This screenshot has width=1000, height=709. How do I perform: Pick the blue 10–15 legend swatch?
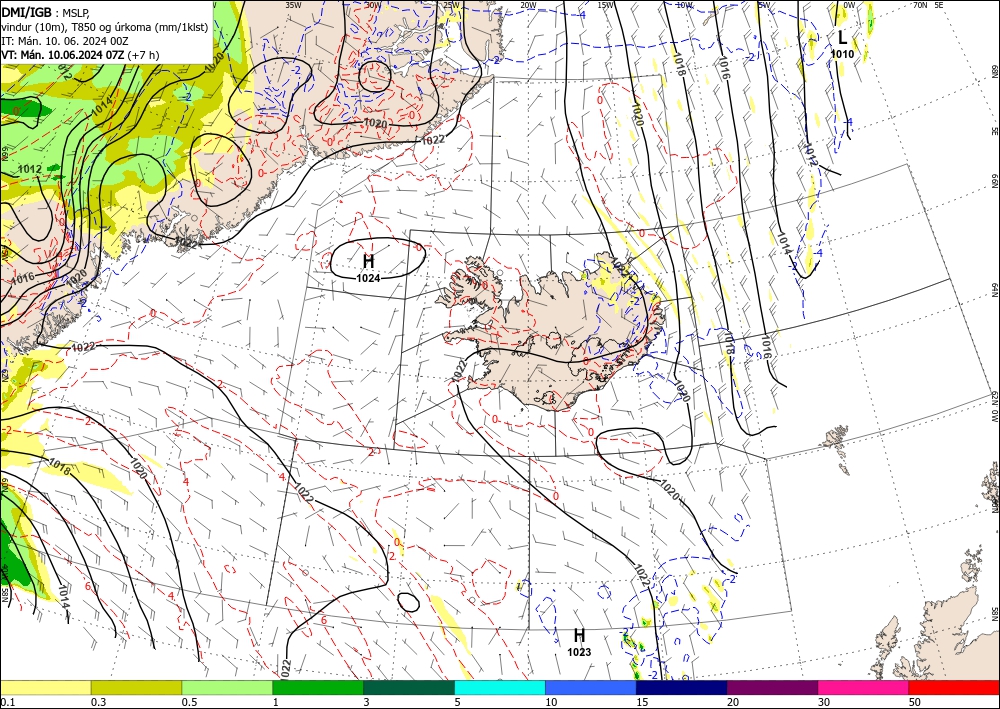point(591,687)
